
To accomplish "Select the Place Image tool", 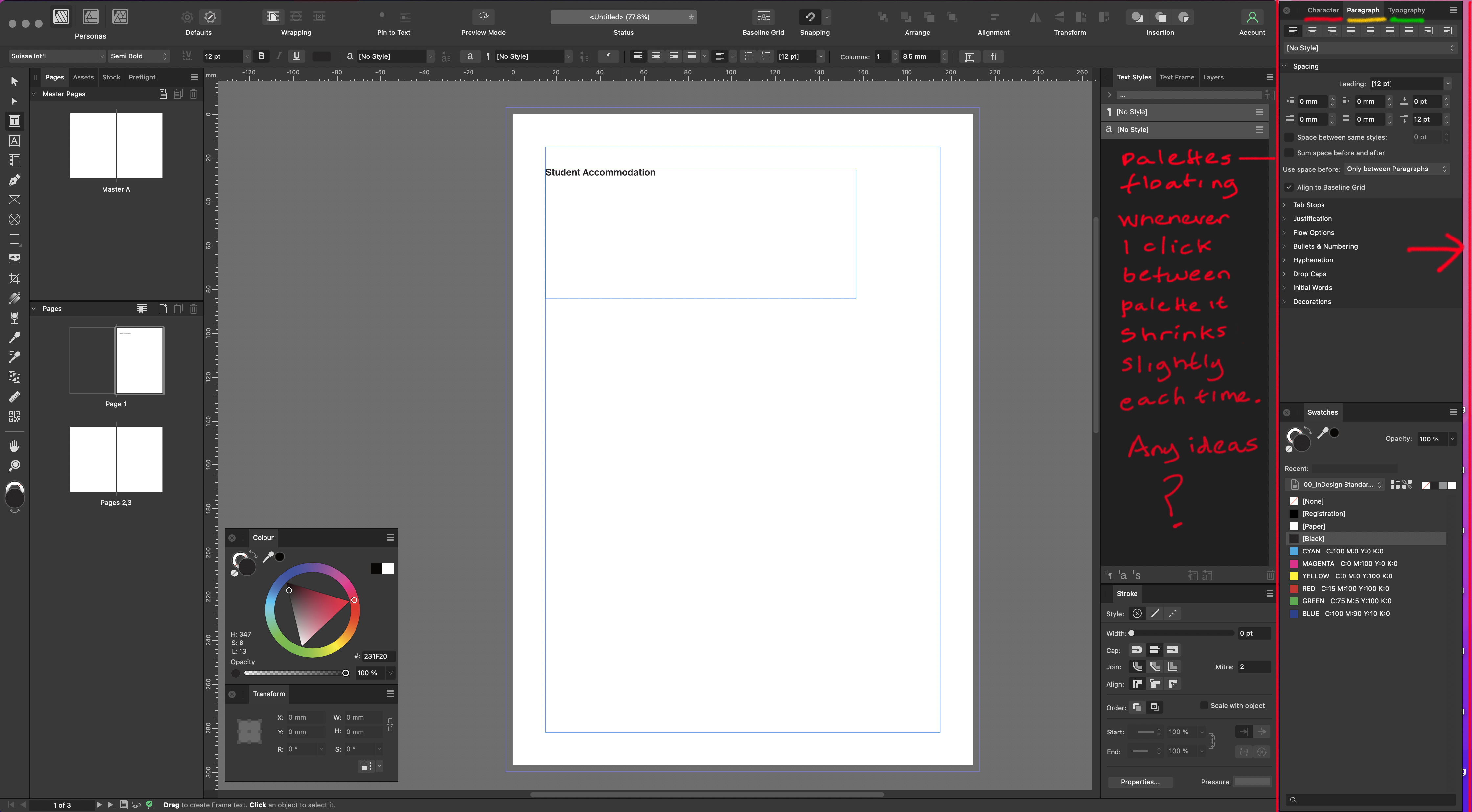I will point(14,259).
